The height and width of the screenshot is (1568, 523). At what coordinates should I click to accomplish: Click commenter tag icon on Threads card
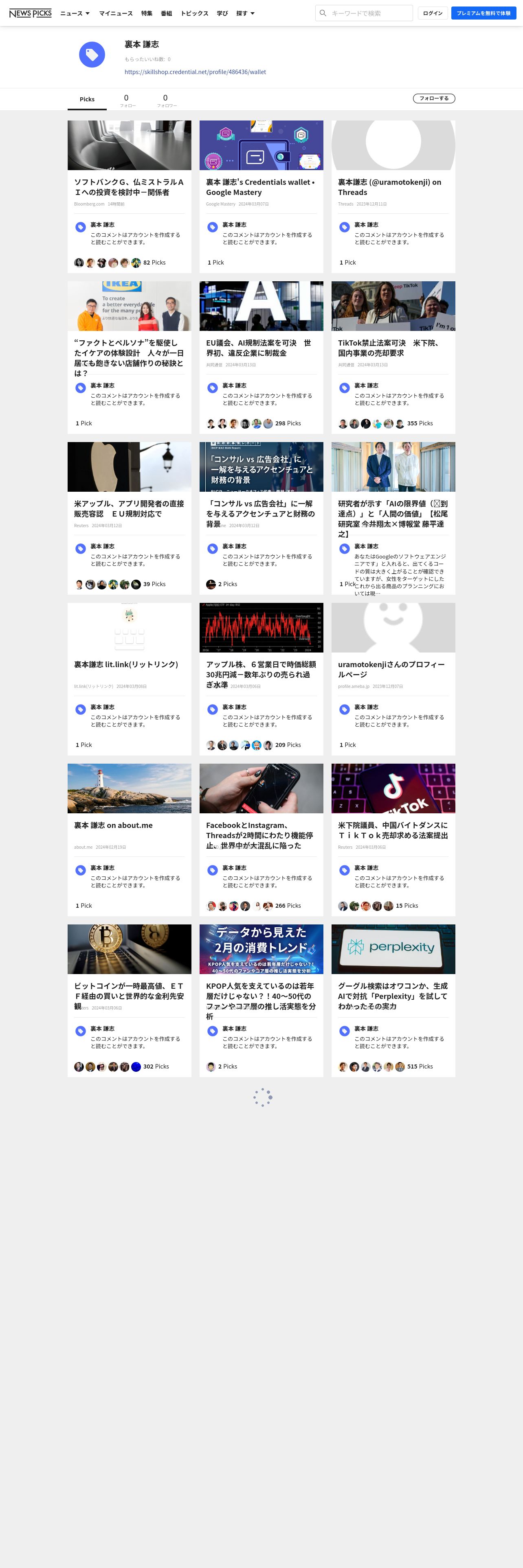click(345, 227)
